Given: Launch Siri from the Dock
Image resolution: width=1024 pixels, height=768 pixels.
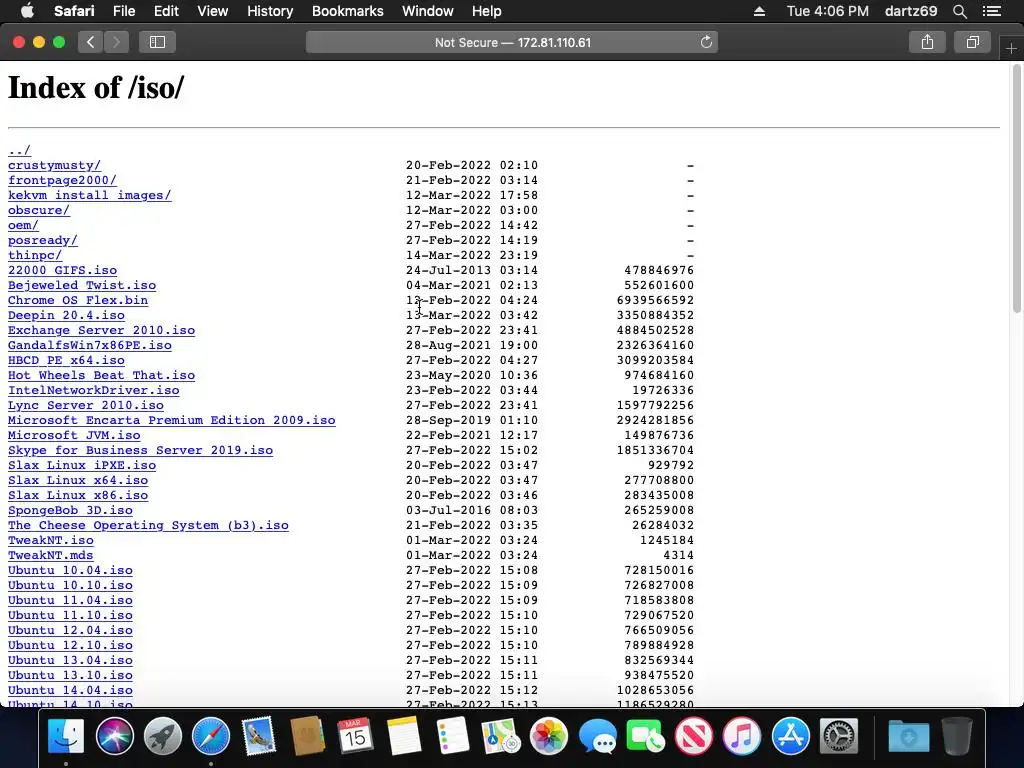Looking at the screenshot, I should pos(114,736).
